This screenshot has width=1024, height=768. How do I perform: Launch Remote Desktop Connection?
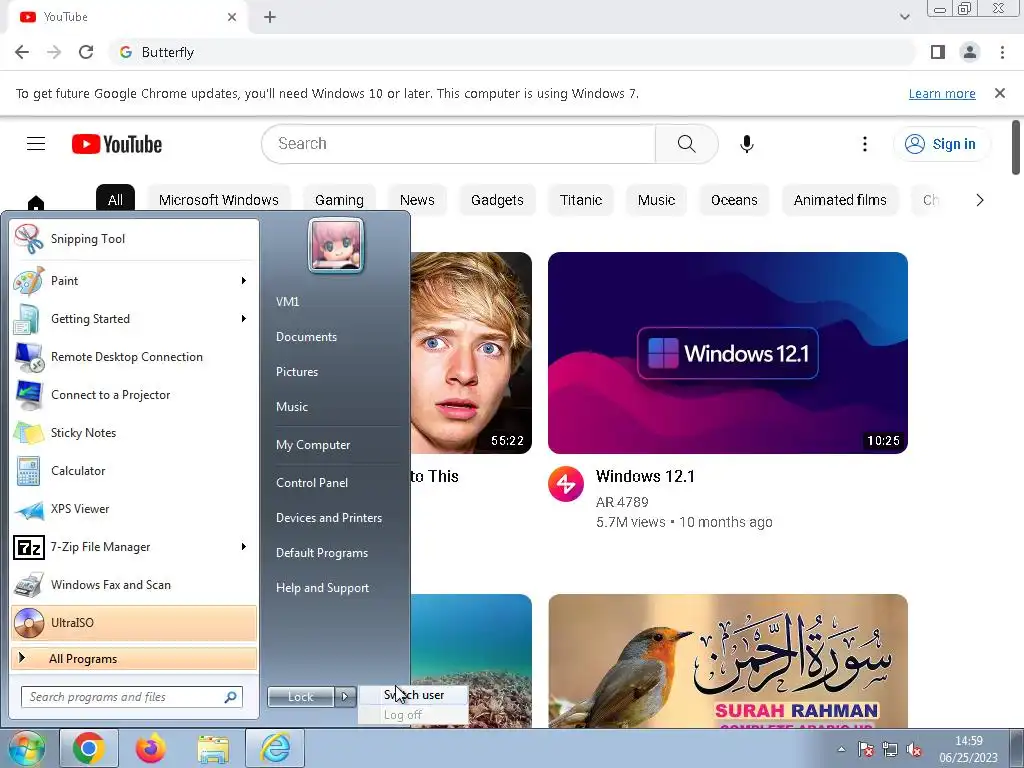pyautogui.click(x=134, y=357)
